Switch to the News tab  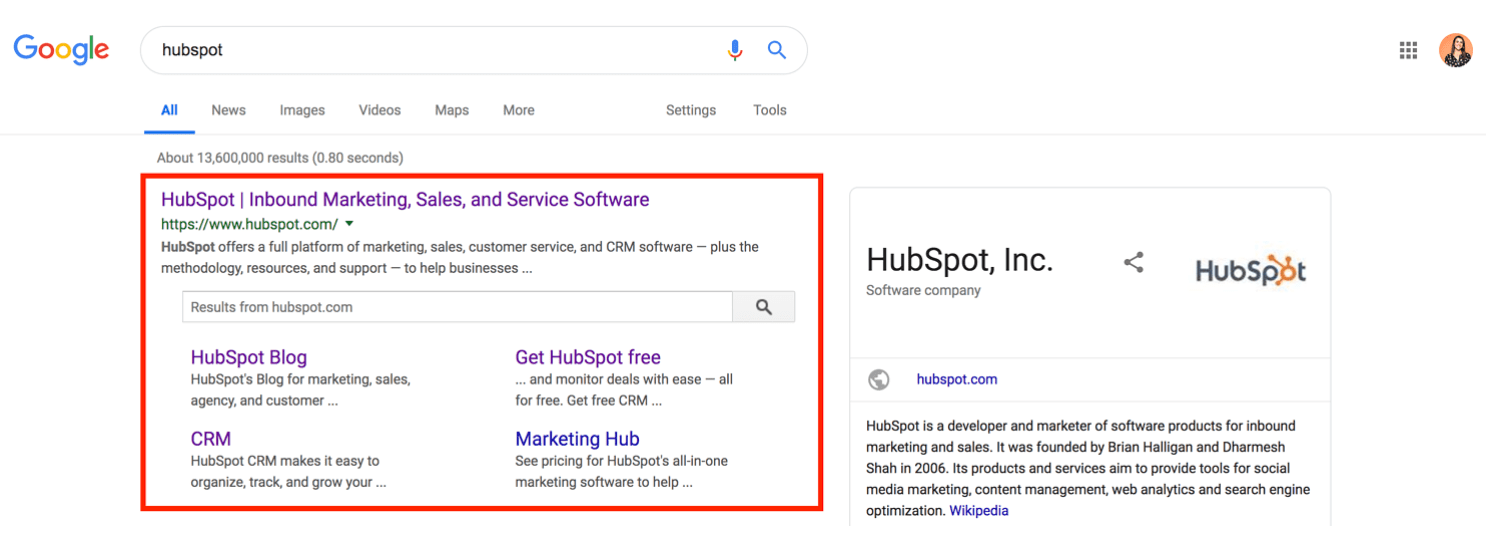tap(228, 110)
